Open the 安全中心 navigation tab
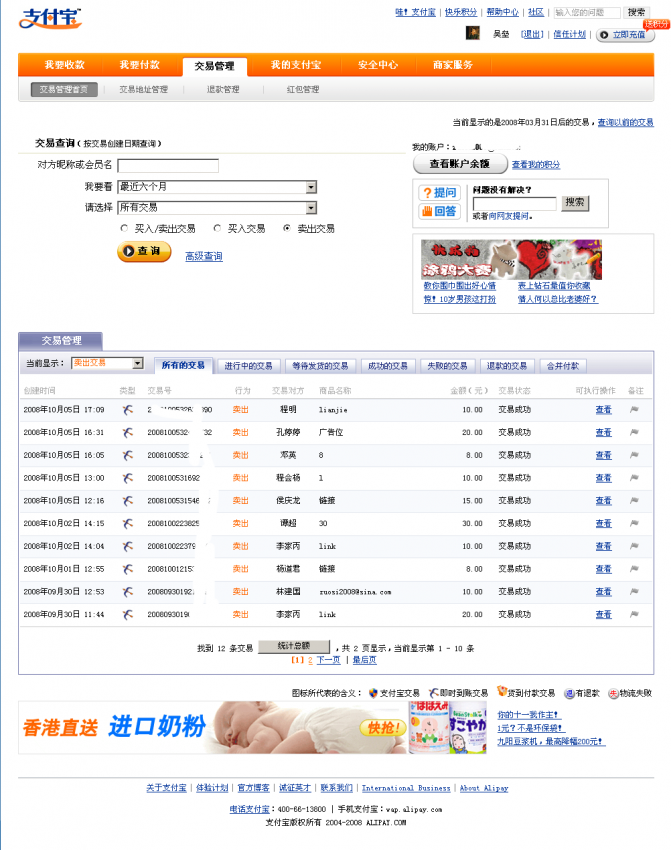 (378, 65)
